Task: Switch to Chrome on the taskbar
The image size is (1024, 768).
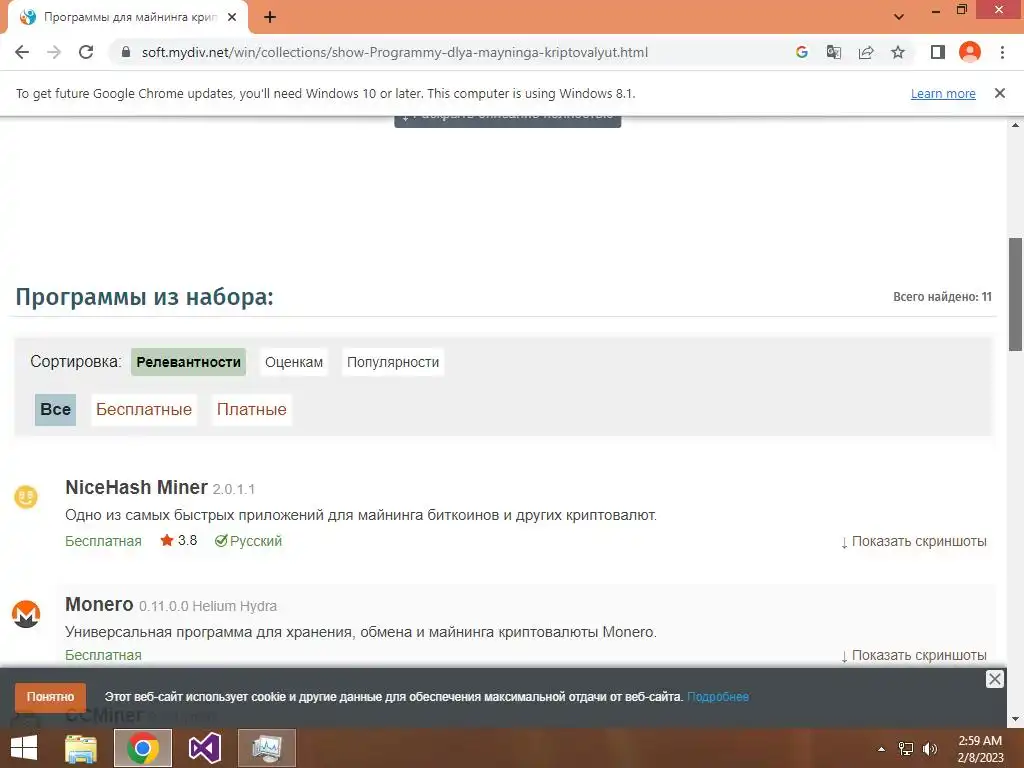Action: 143,748
